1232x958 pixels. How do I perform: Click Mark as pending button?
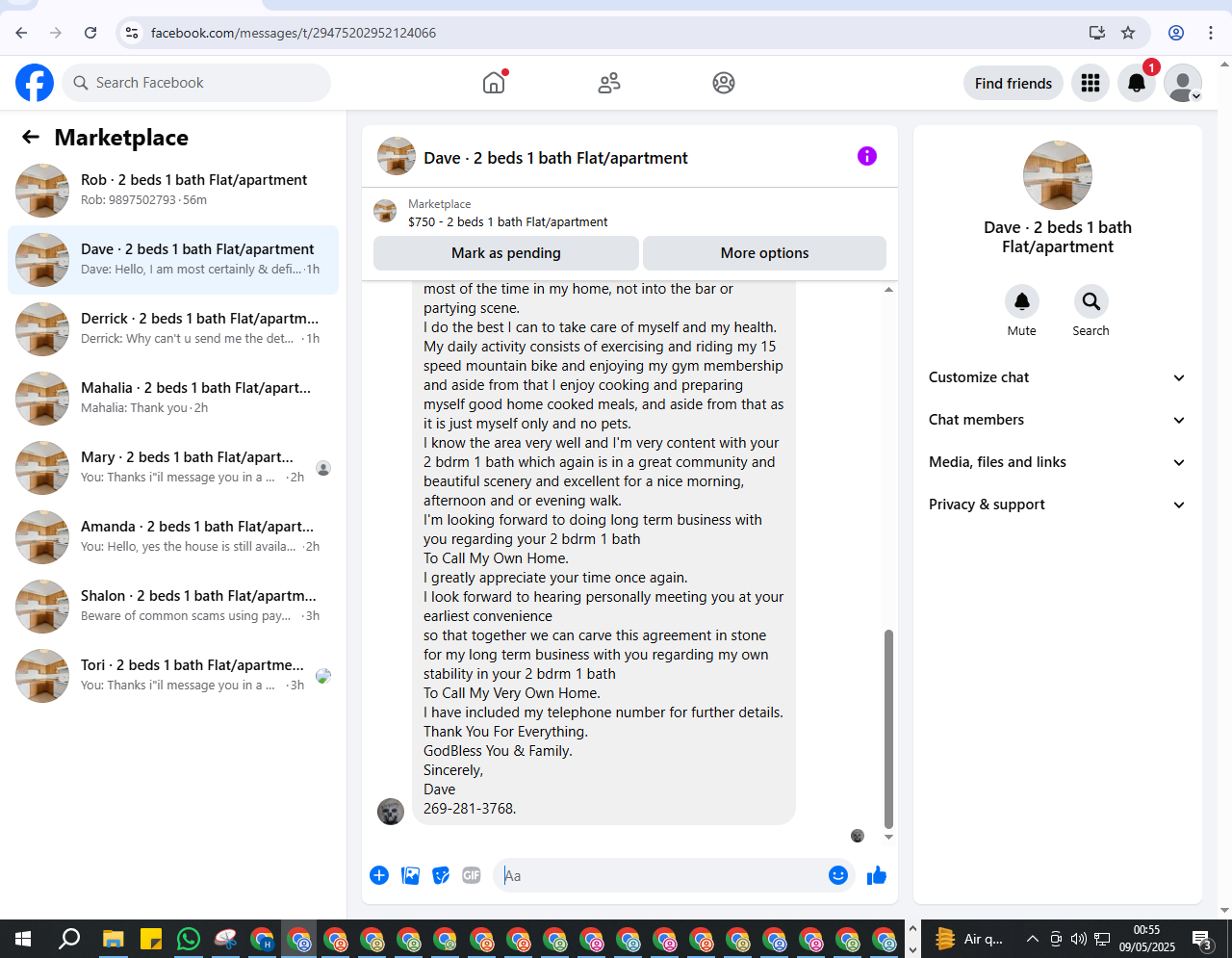pos(506,253)
